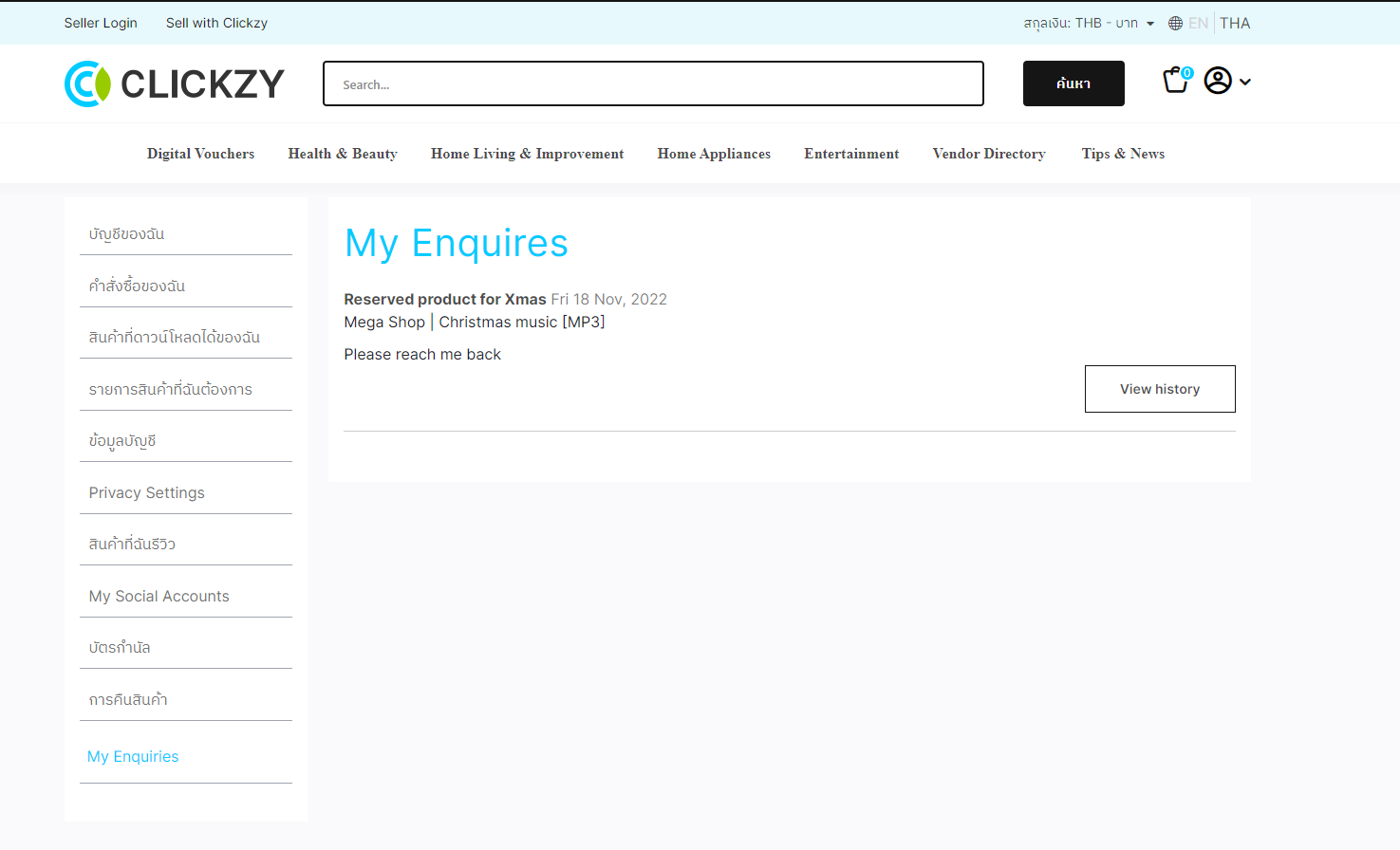Click the globe language icon
Viewport: 1400px width, 850px height.
click(1175, 23)
